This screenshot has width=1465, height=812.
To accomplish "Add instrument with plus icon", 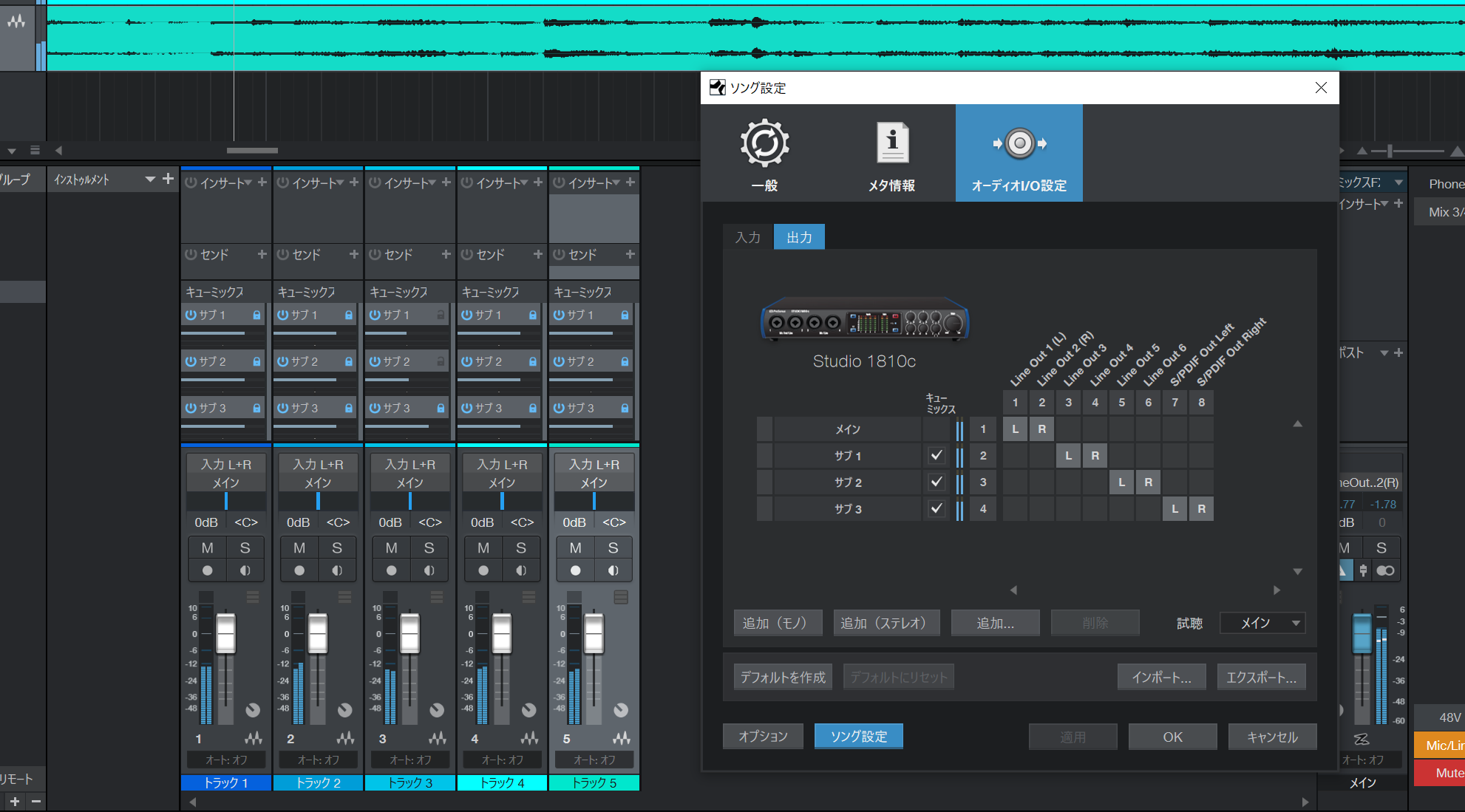I will point(168,179).
